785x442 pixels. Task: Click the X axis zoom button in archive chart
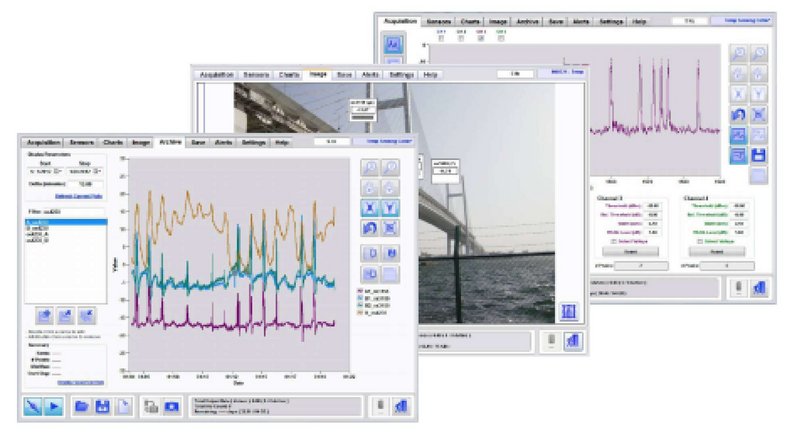[369, 209]
